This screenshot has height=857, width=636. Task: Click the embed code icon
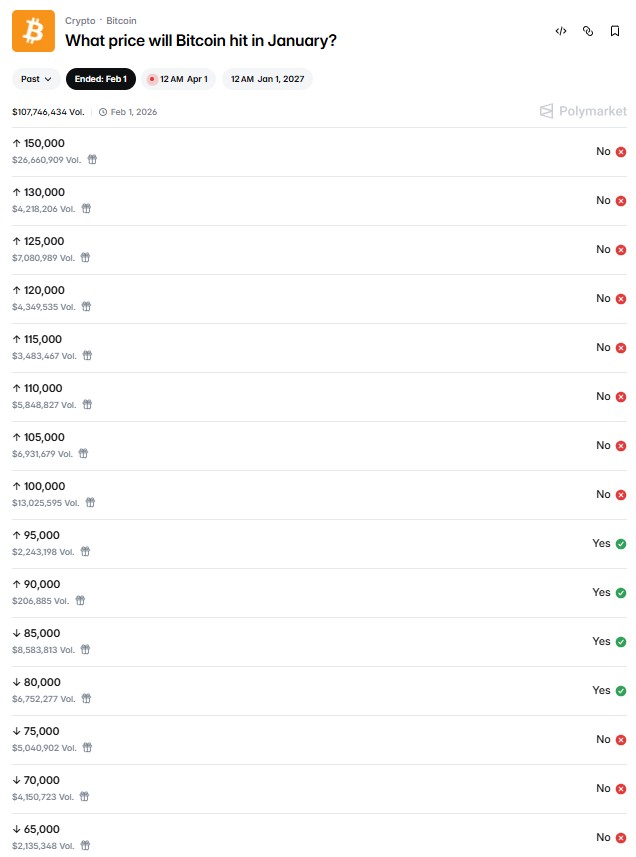[561, 31]
